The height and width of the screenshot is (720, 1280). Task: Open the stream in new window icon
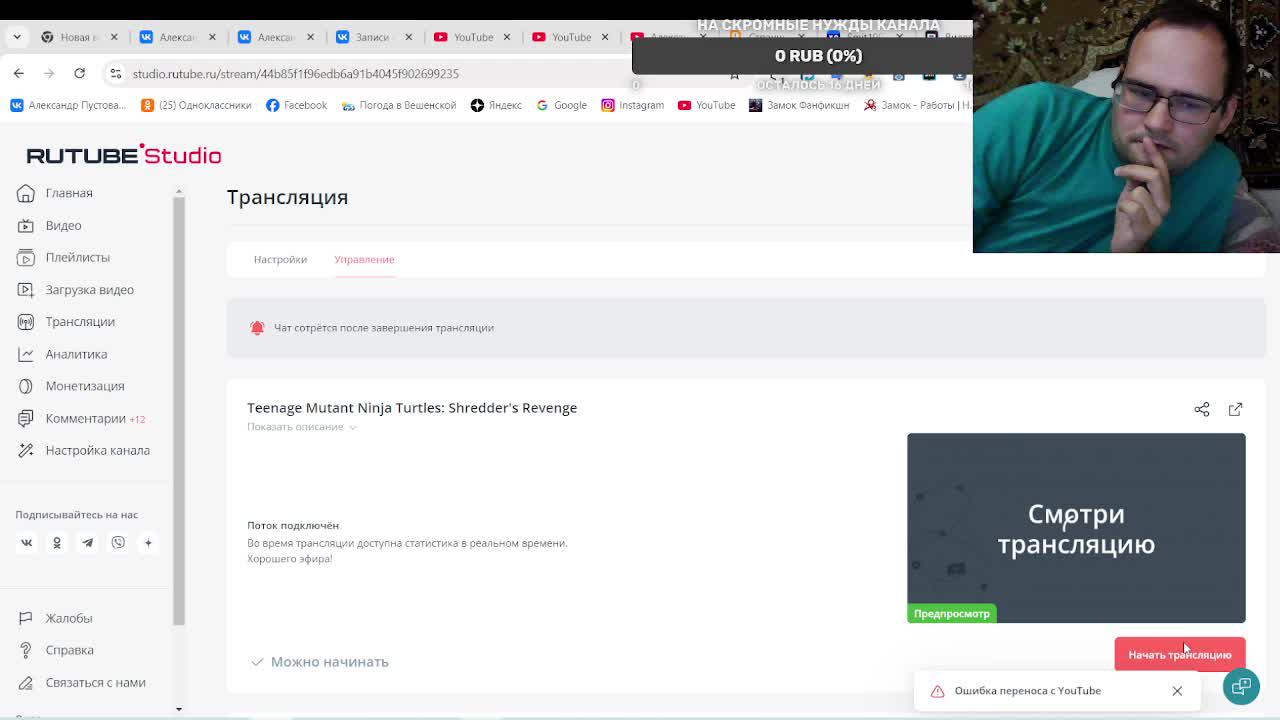point(1236,409)
